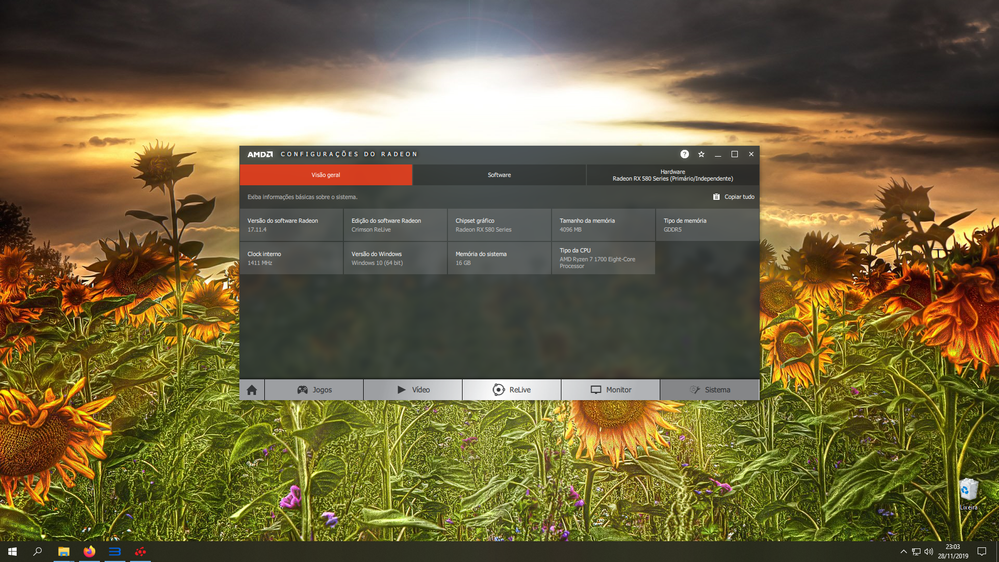The height and width of the screenshot is (562, 999).
Task: Open the Windows Start menu
Action: coord(12,551)
